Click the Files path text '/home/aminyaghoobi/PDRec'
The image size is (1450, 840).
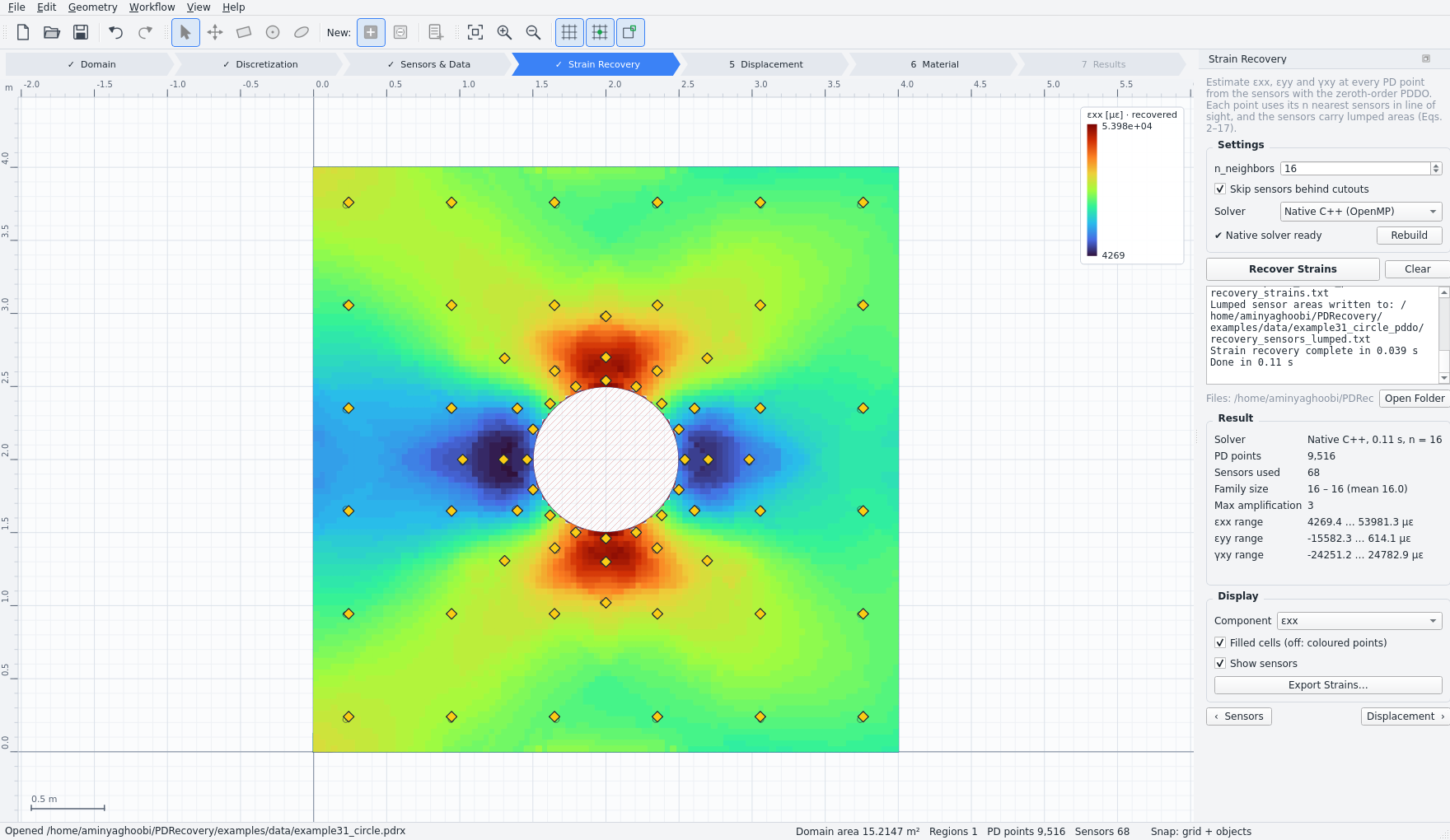[1303, 399]
